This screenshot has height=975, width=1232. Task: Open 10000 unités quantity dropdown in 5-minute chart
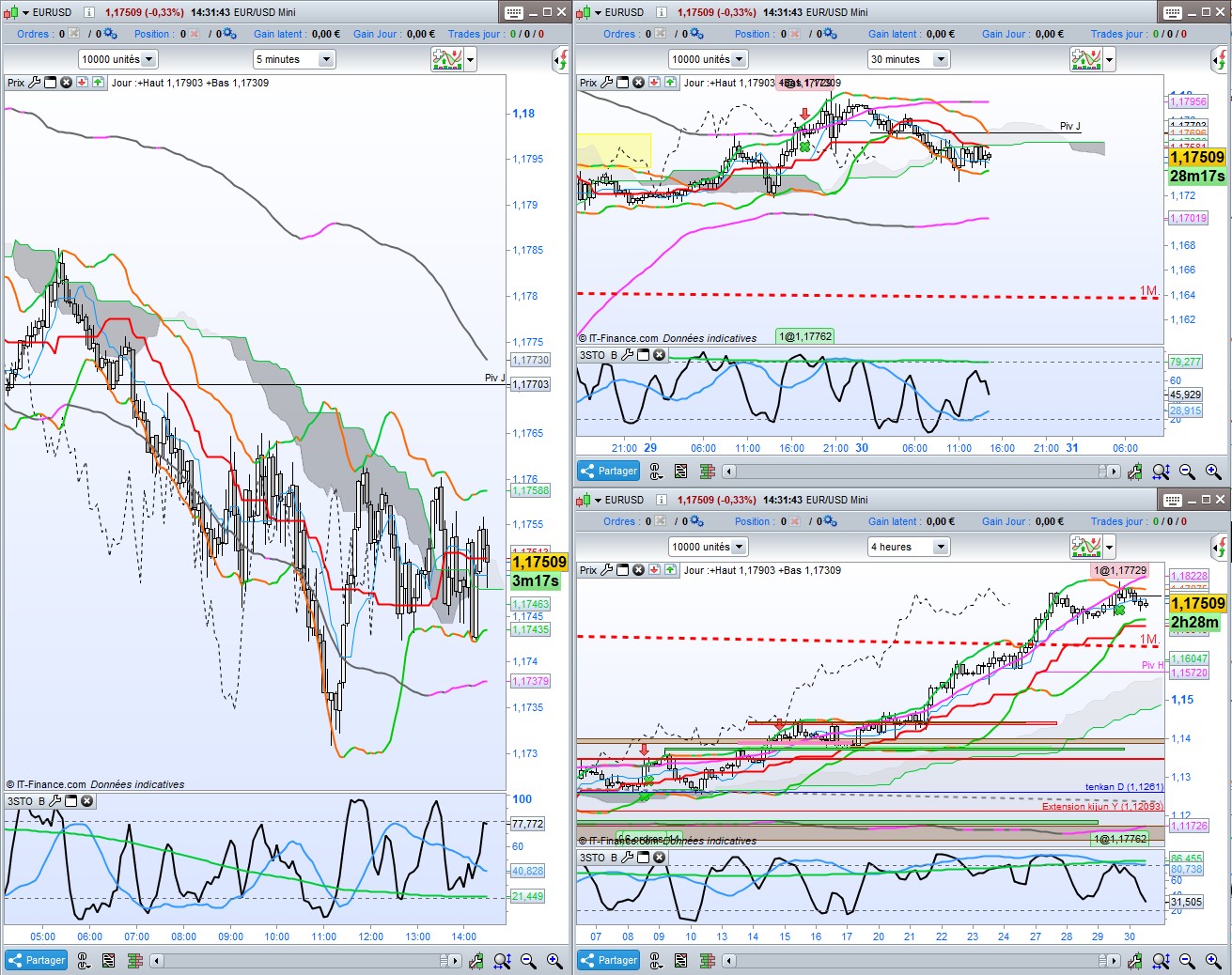tap(117, 59)
